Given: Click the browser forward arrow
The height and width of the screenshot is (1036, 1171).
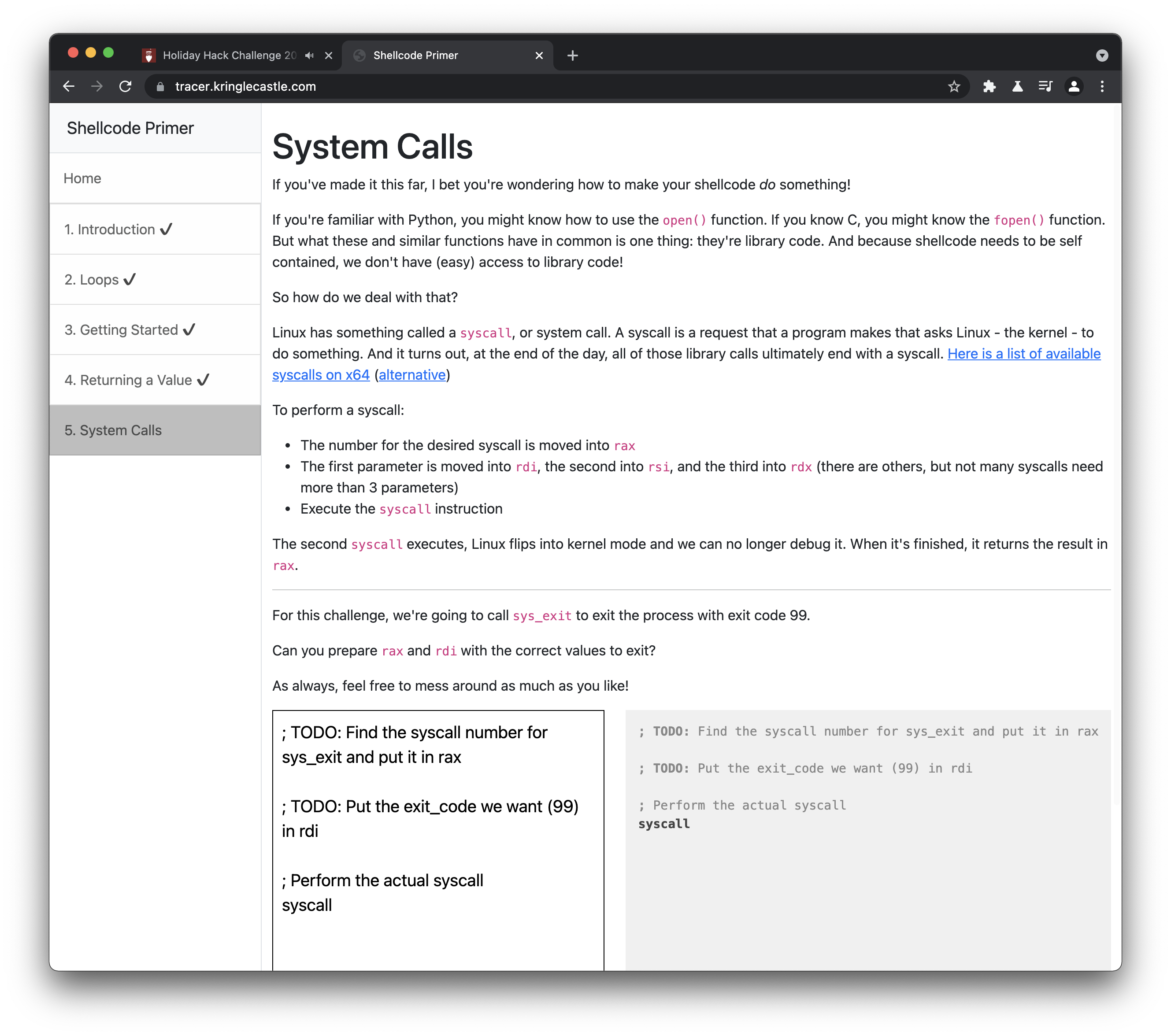Looking at the screenshot, I should [97, 86].
